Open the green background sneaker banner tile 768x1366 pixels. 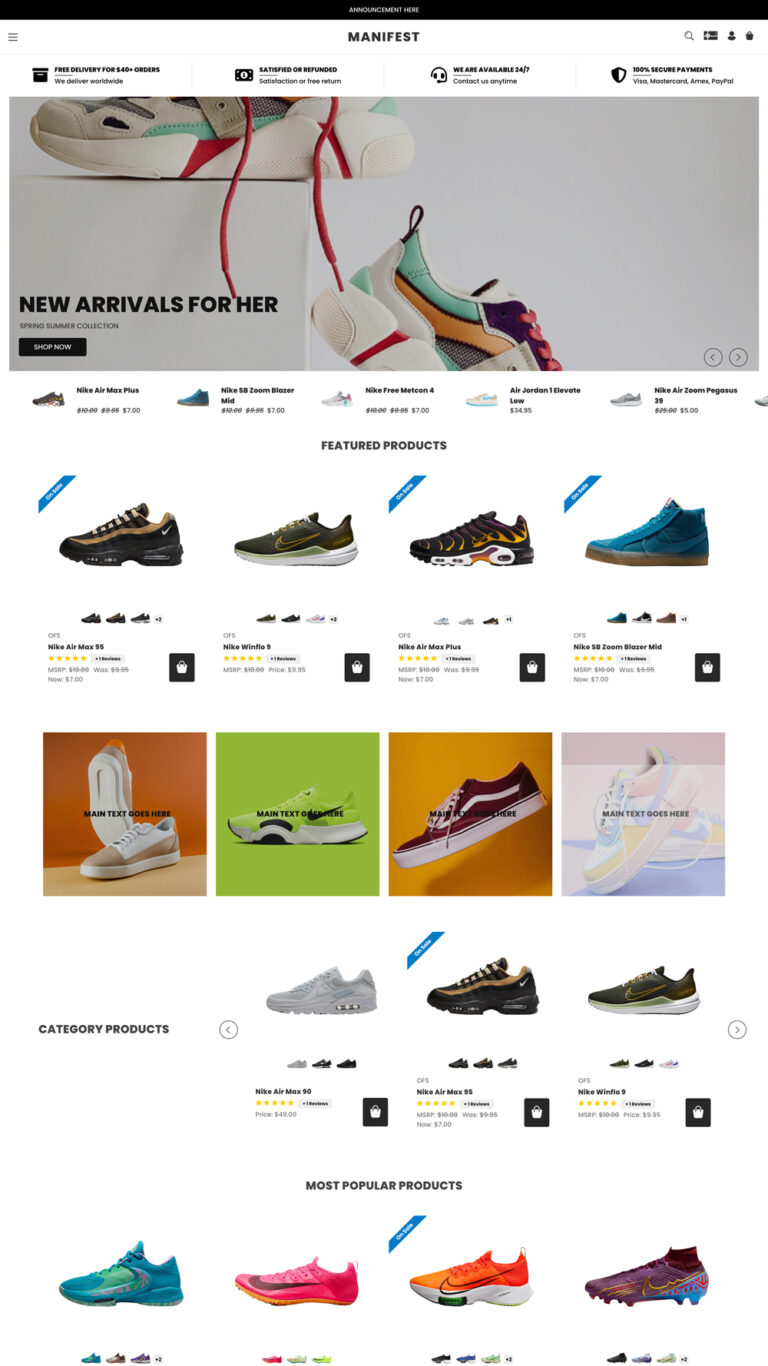[298, 814]
